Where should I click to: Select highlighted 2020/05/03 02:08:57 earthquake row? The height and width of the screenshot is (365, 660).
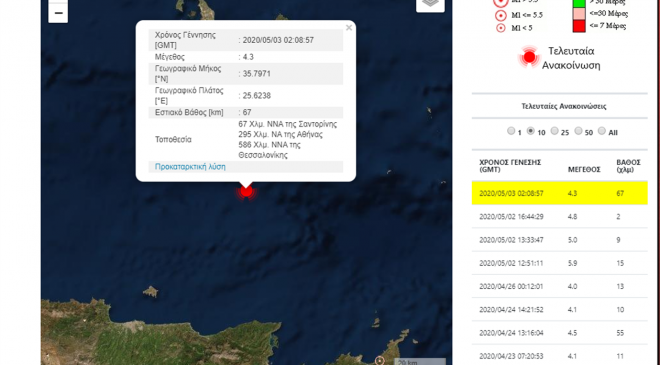(559, 193)
